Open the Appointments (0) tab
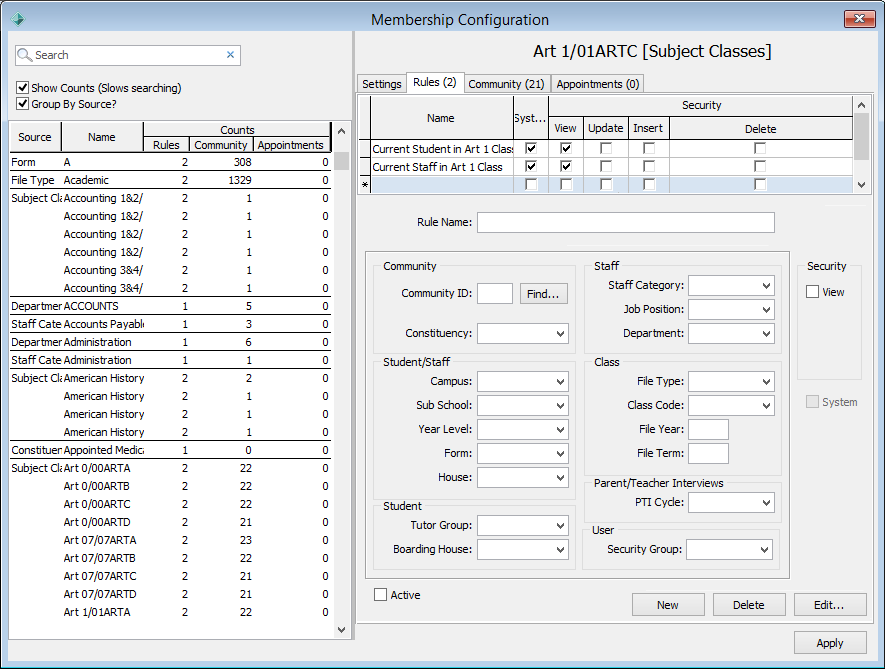 coord(597,84)
